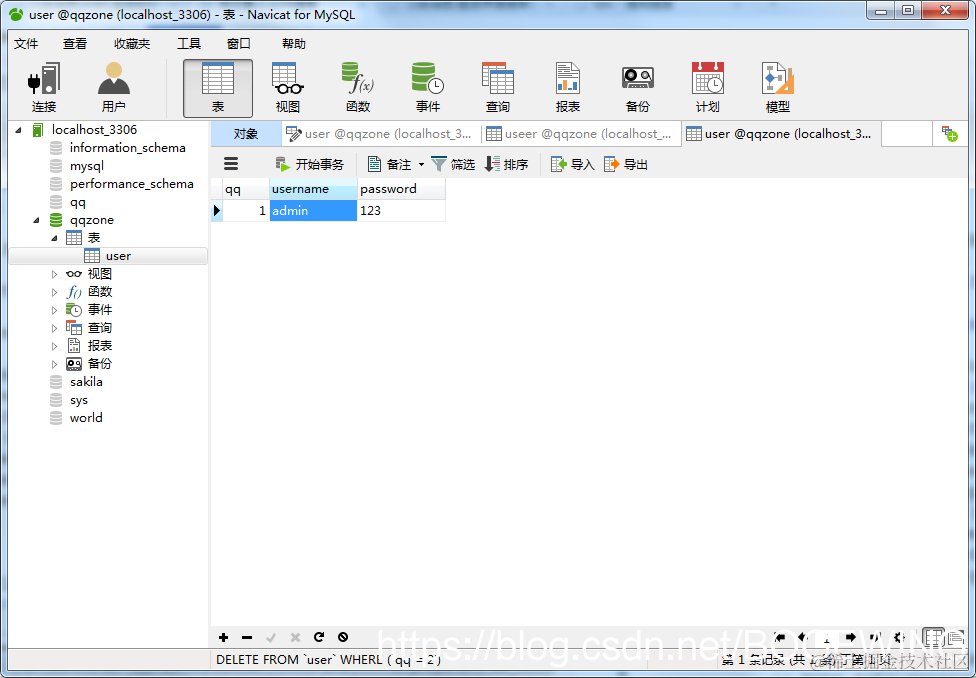Open the 工具 menu
This screenshot has width=976, height=678.
[x=189, y=44]
